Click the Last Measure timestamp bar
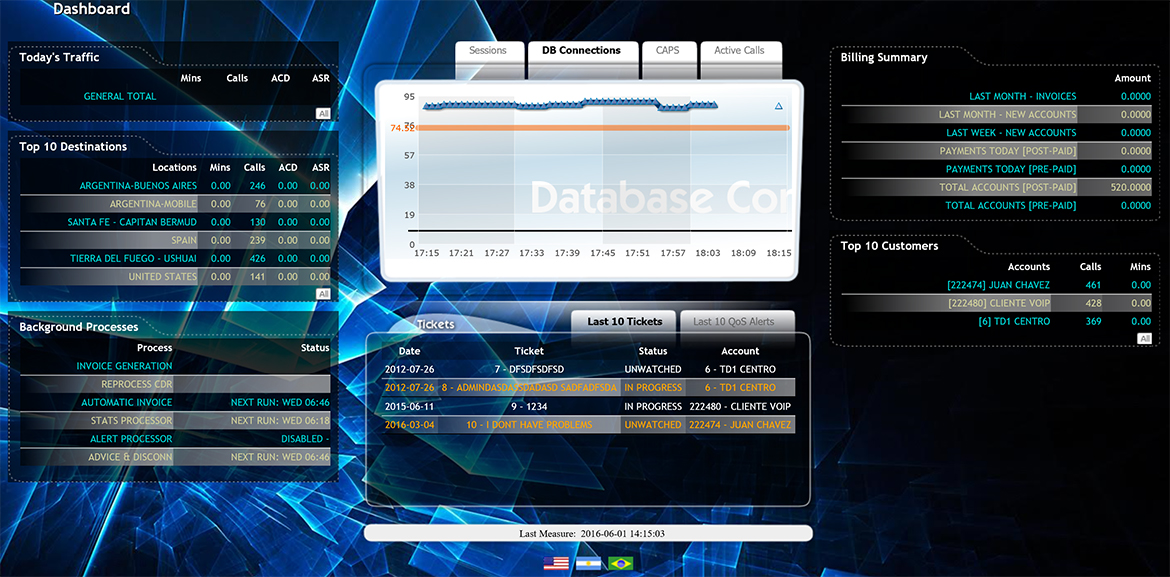 pos(588,534)
